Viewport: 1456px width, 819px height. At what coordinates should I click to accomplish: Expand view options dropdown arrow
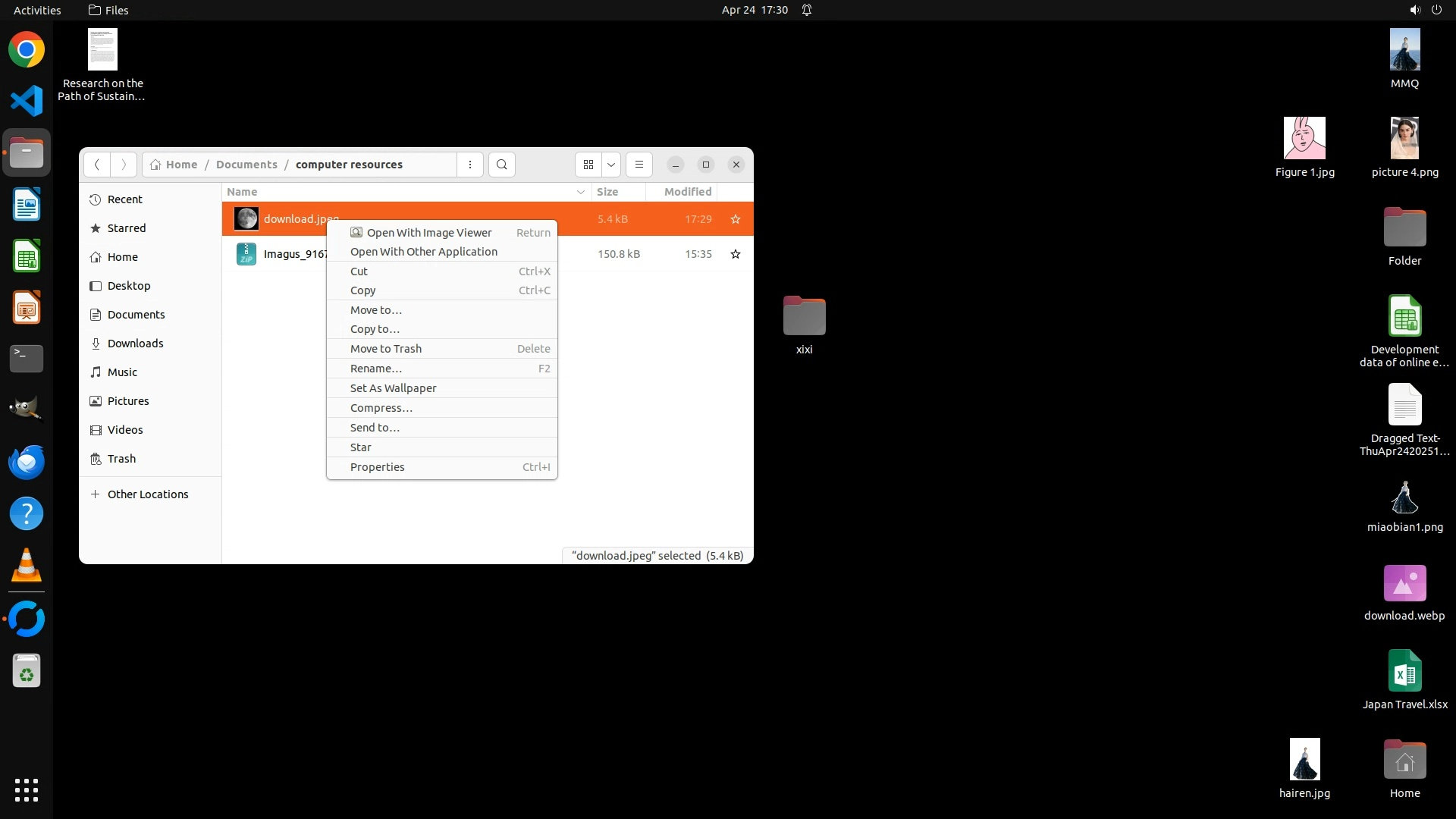click(x=610, y=165)
